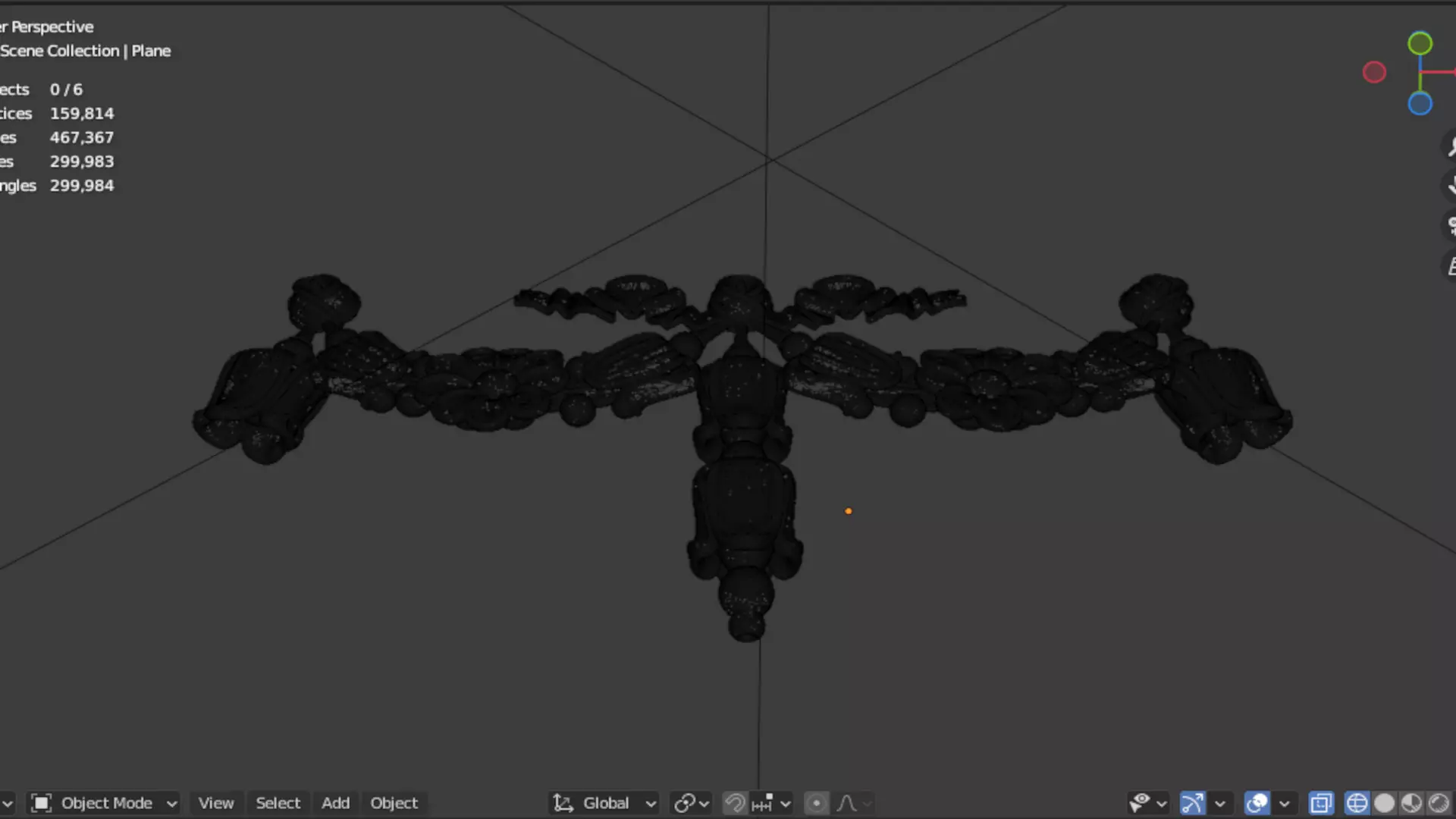Toggle proportional editing button
Screen dimensions: 1456x819
(x=816, y=803)
